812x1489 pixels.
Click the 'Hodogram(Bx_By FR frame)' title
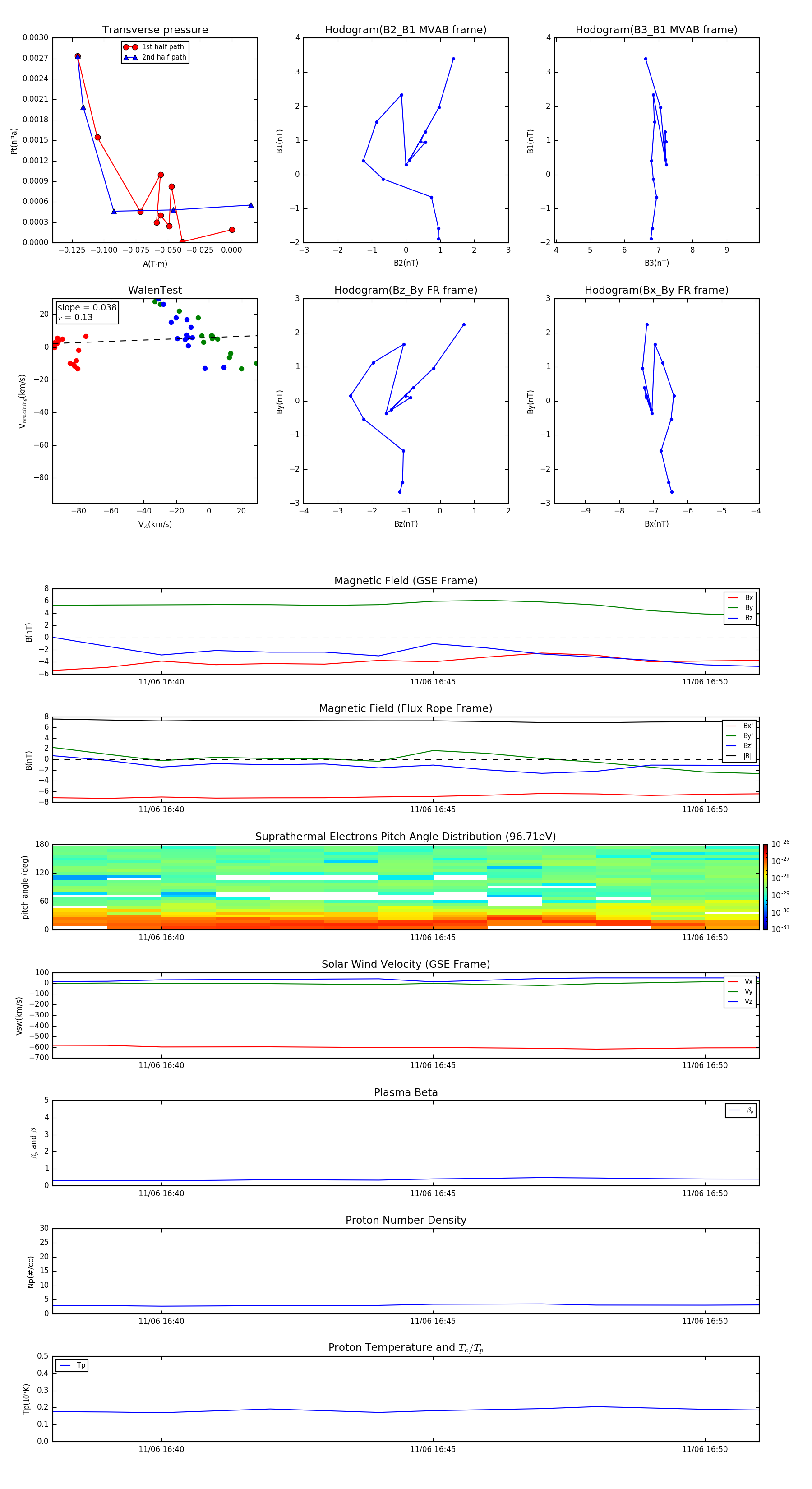coord(656,290)
